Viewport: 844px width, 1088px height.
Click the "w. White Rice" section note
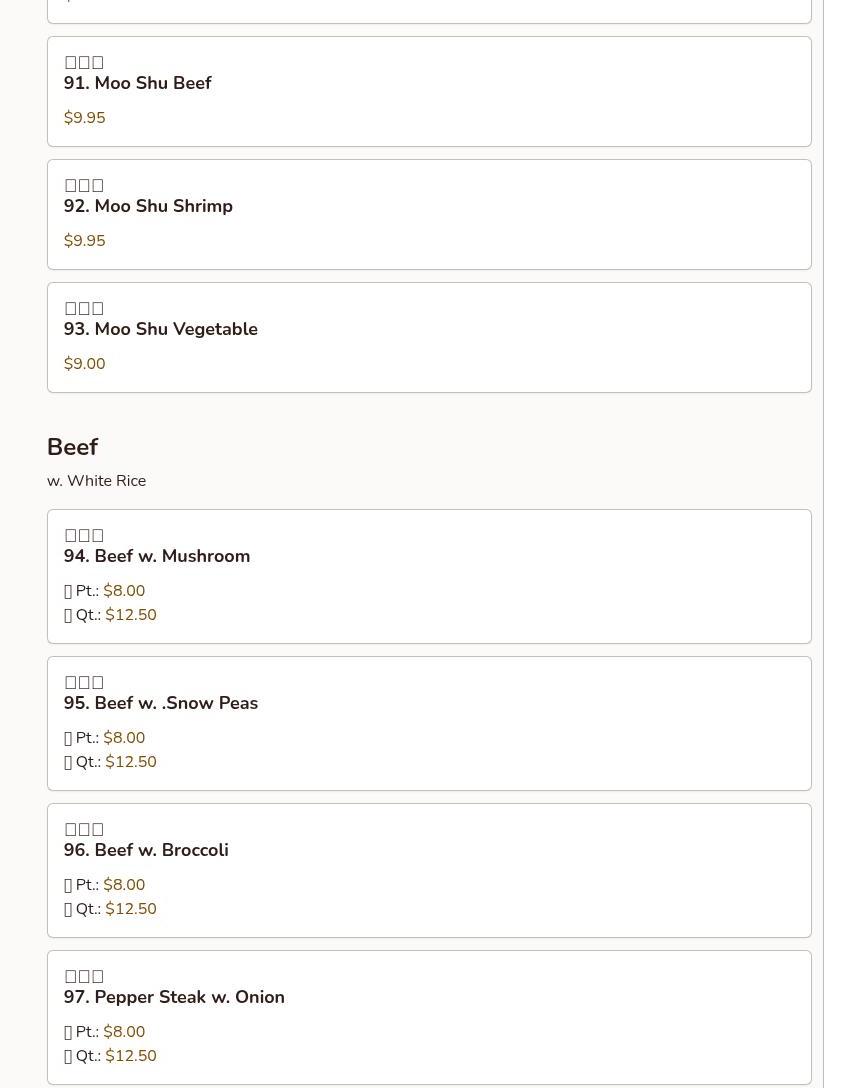[96, 481]
